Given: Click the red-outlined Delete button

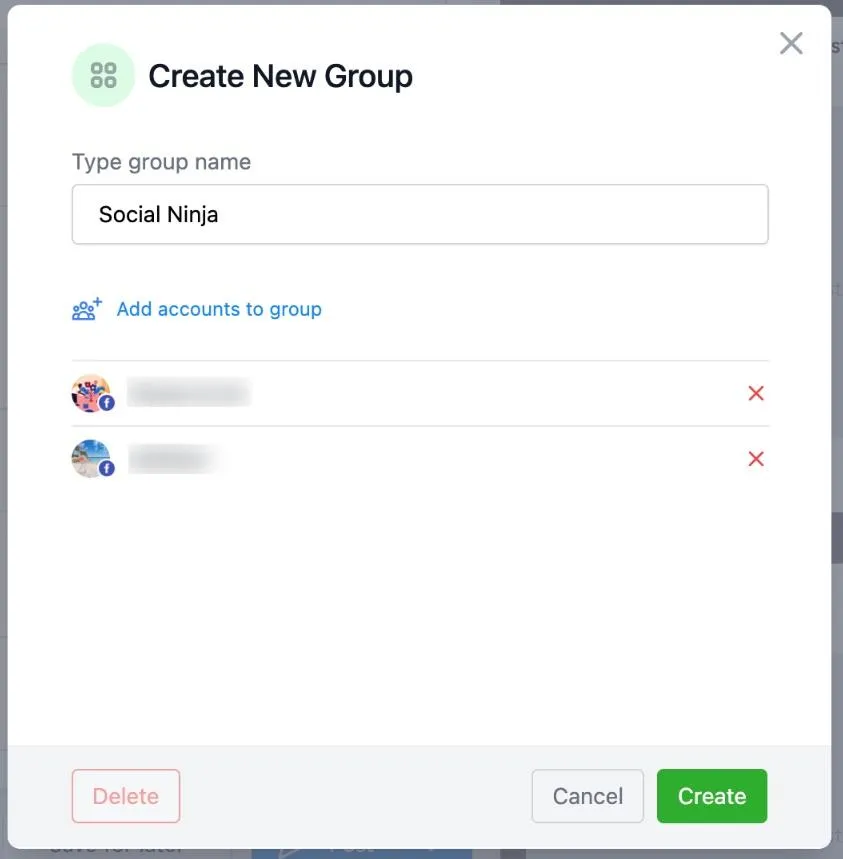Looking at the screenshot, I should [126, 796].
